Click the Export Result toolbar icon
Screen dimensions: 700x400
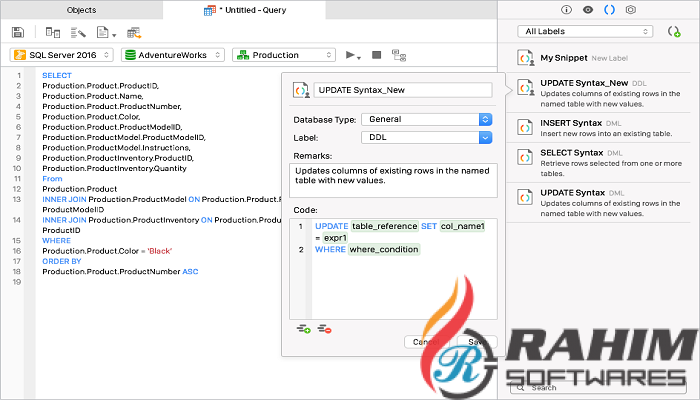[134, 32]
